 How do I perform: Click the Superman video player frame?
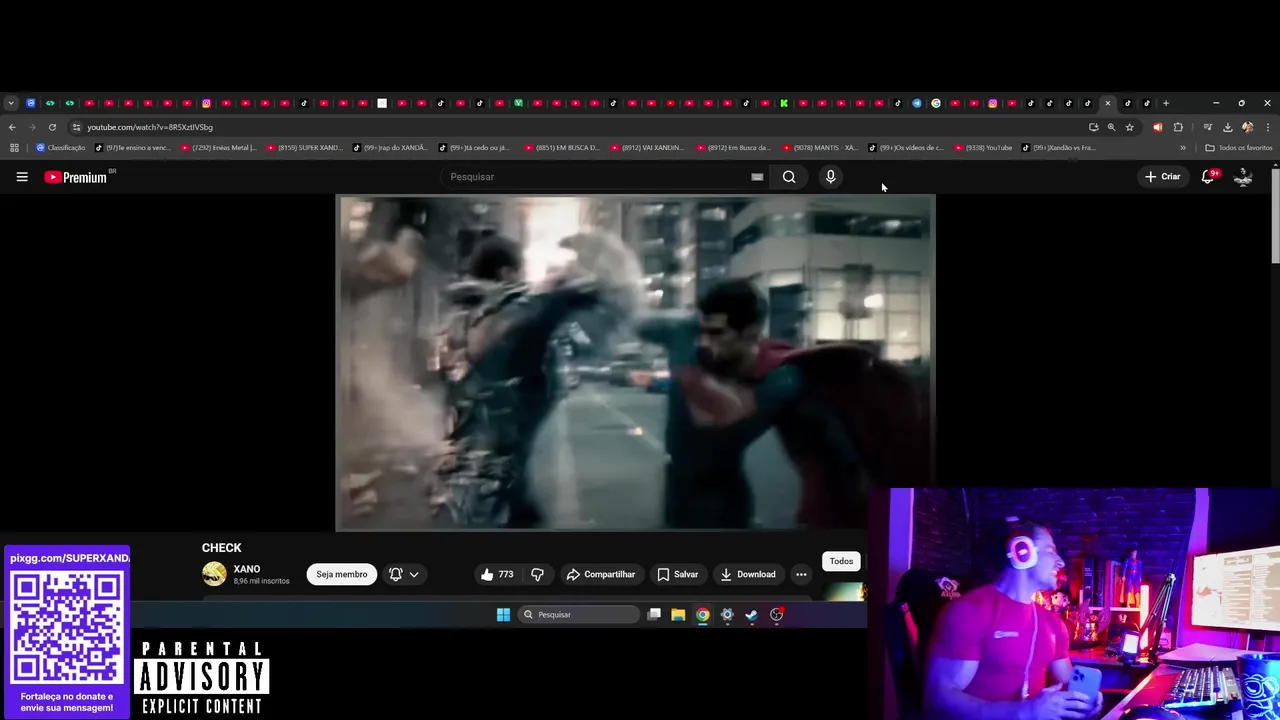point(636,362)
